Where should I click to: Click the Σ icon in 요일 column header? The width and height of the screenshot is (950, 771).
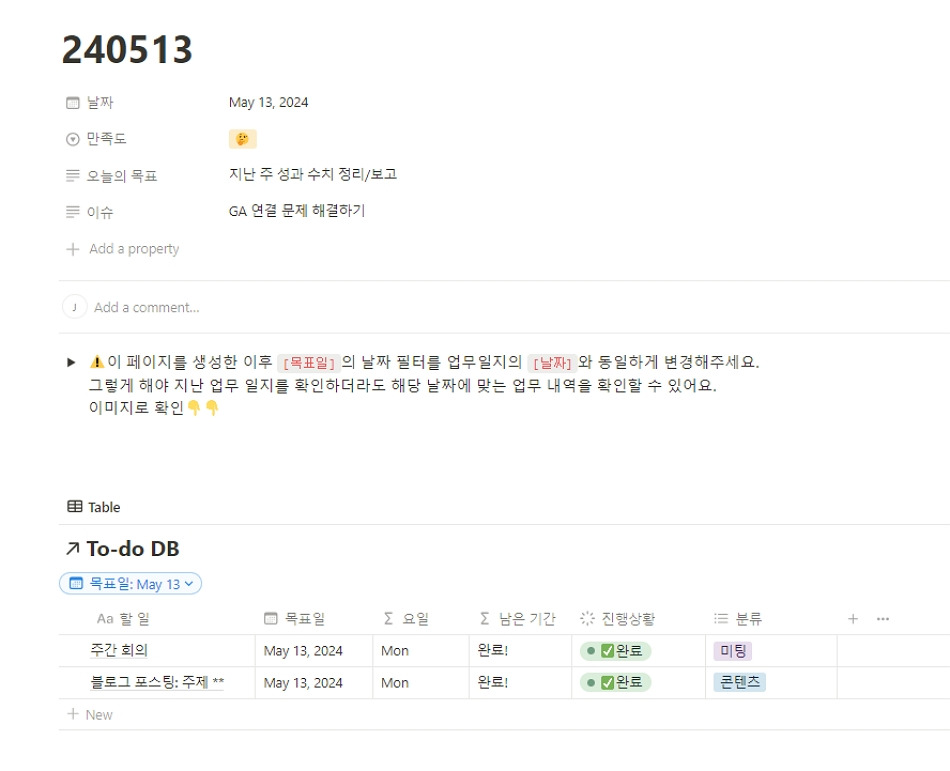(387, 618)
